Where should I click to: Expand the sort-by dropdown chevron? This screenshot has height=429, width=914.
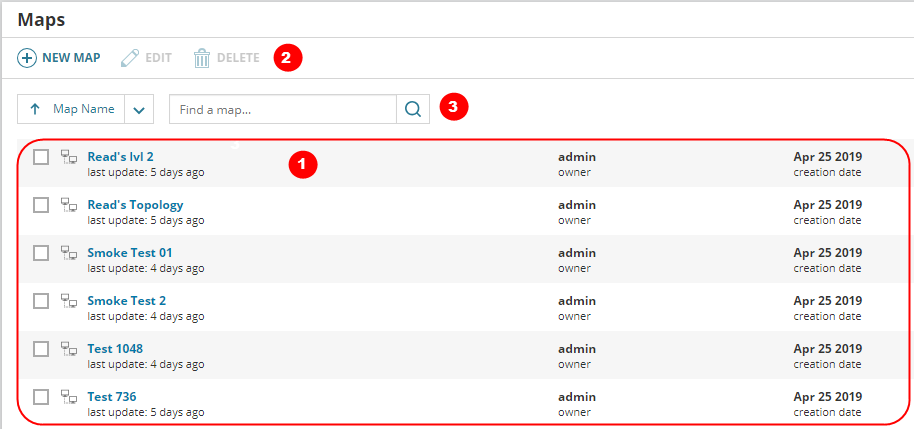pyautogui.click(x=140, y=109)
